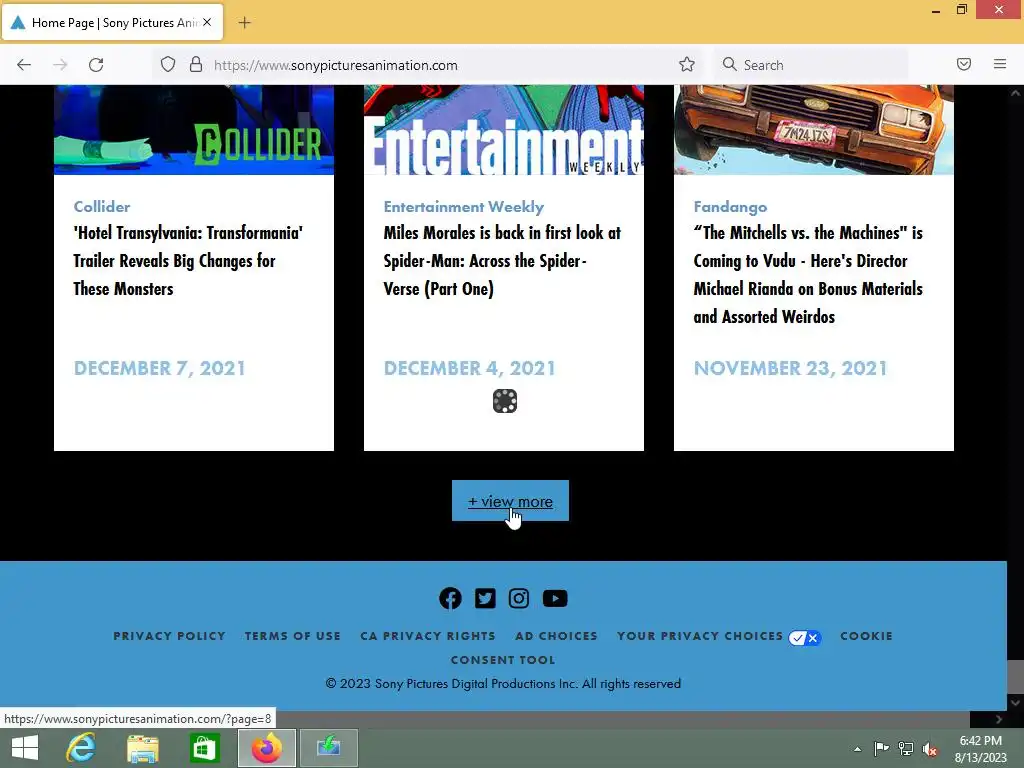Open the Instagram icon in the footer
Screen dimensions: 1024x768
pyautogui.click(x=519, y=598)
